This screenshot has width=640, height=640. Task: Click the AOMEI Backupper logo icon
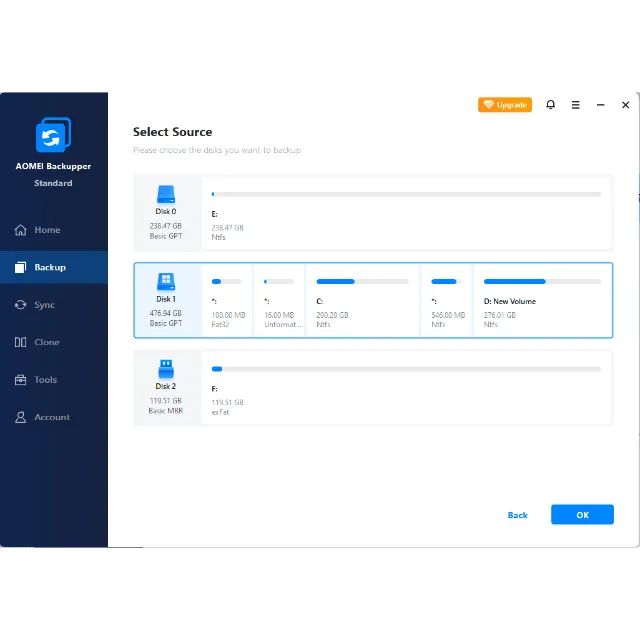point(52,136)
